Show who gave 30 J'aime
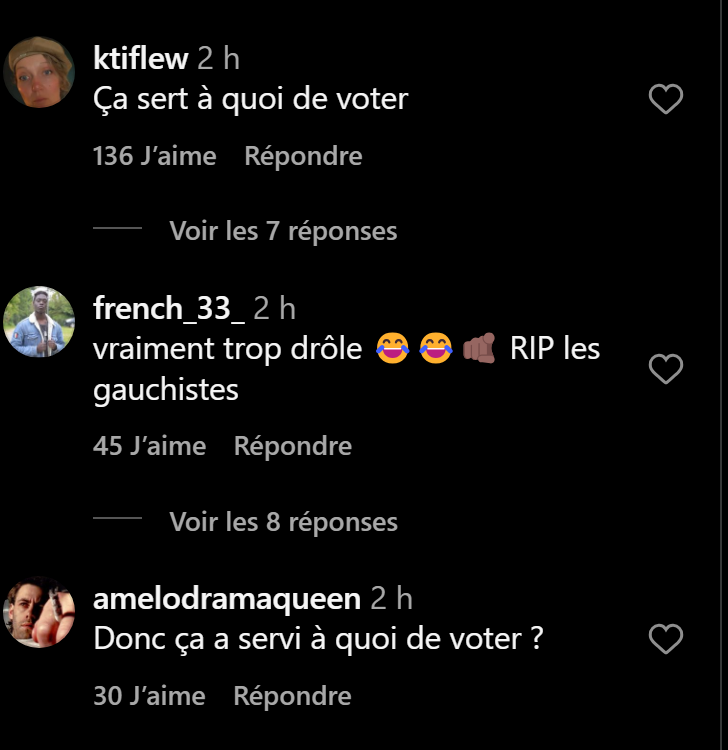 [150, 696]
